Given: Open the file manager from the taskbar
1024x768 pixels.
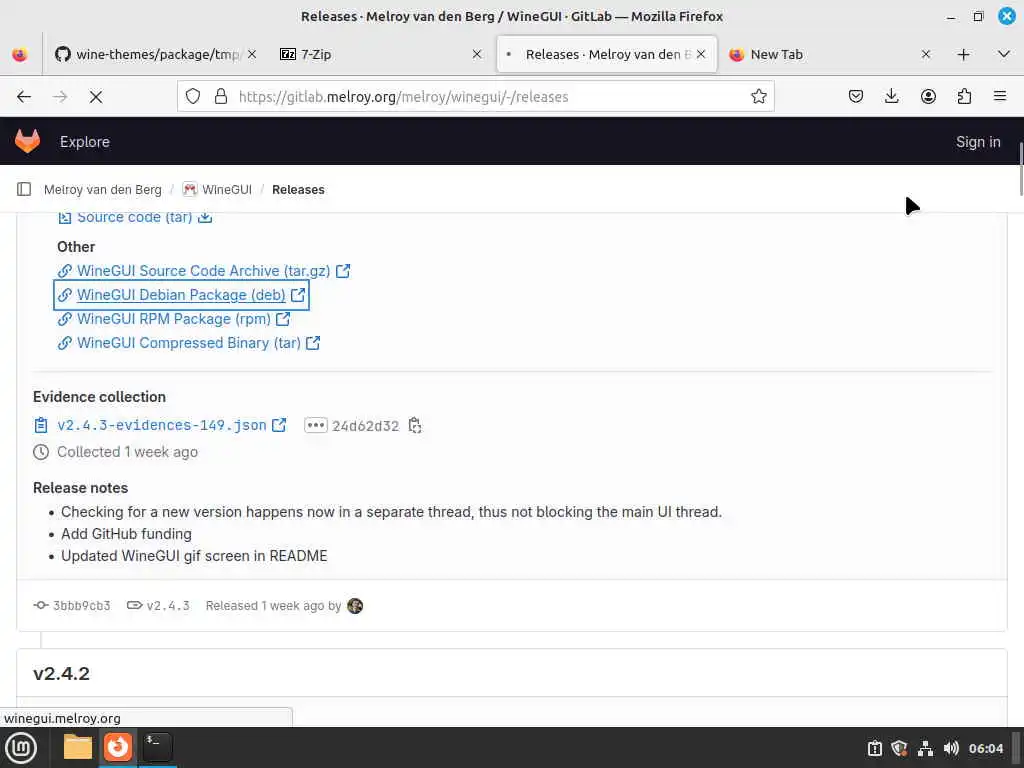Looking at the screenshot, I should pyautogui.click(x=78, y=747).
